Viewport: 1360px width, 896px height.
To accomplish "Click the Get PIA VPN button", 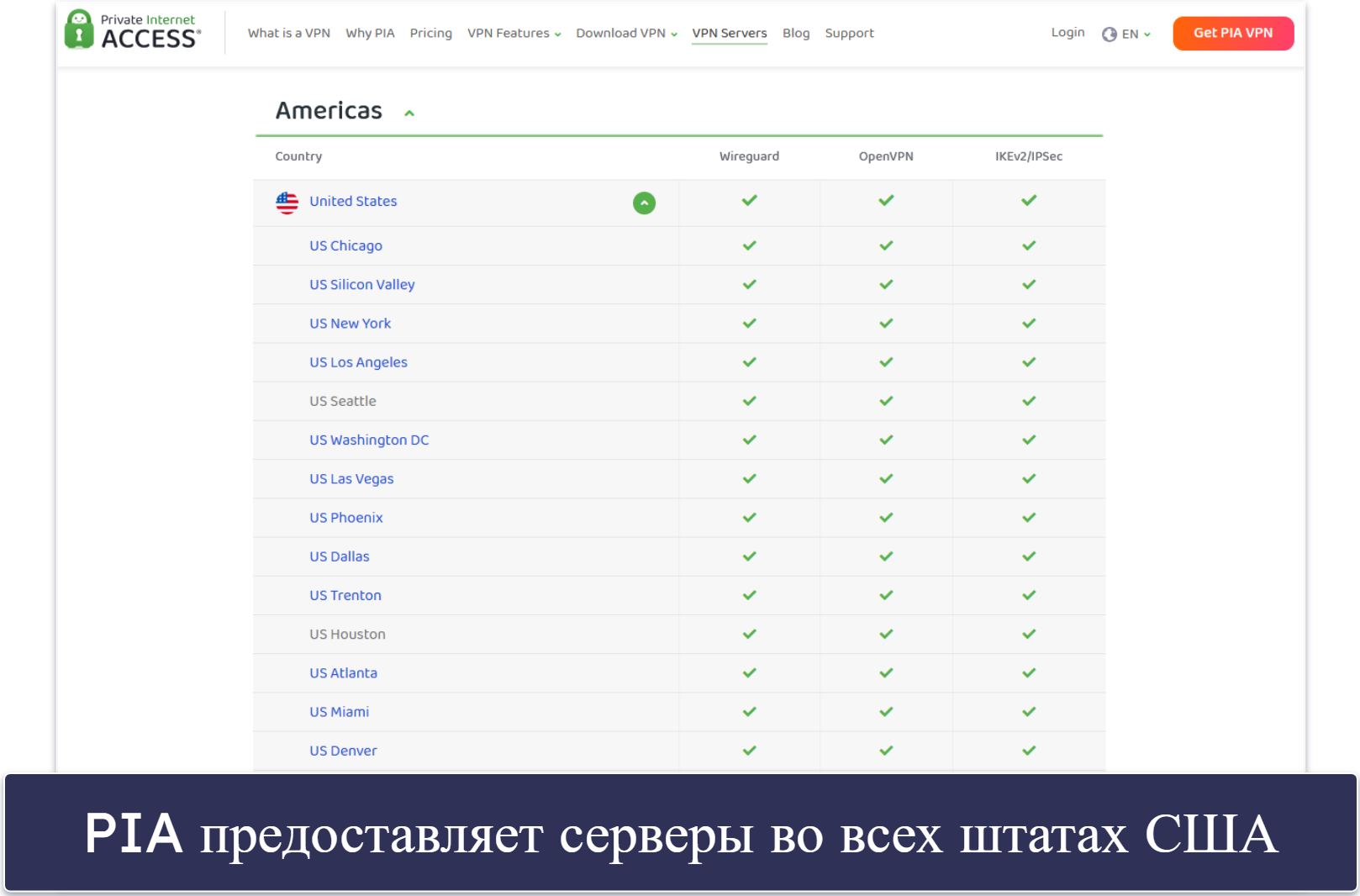I will [1233, 33].
